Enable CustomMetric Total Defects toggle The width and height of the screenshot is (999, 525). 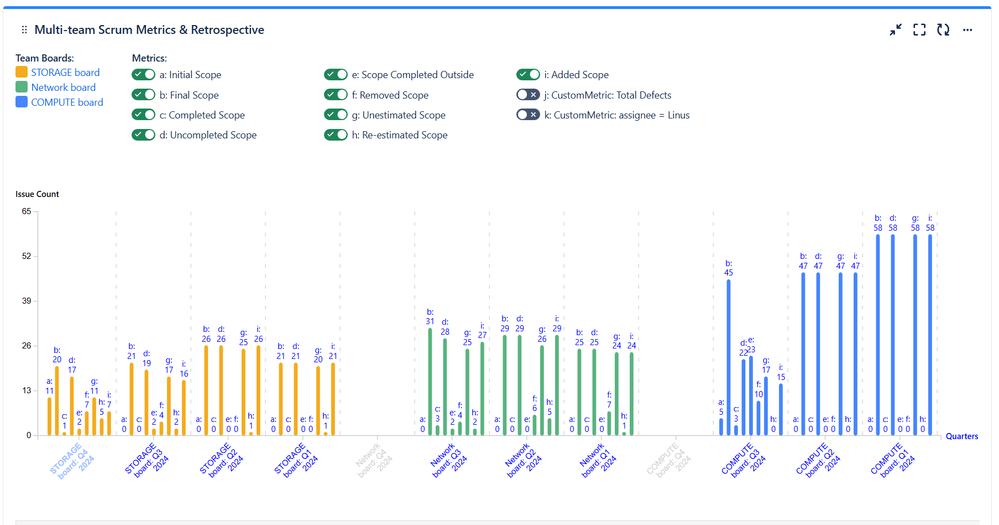(x=528, y=95)
